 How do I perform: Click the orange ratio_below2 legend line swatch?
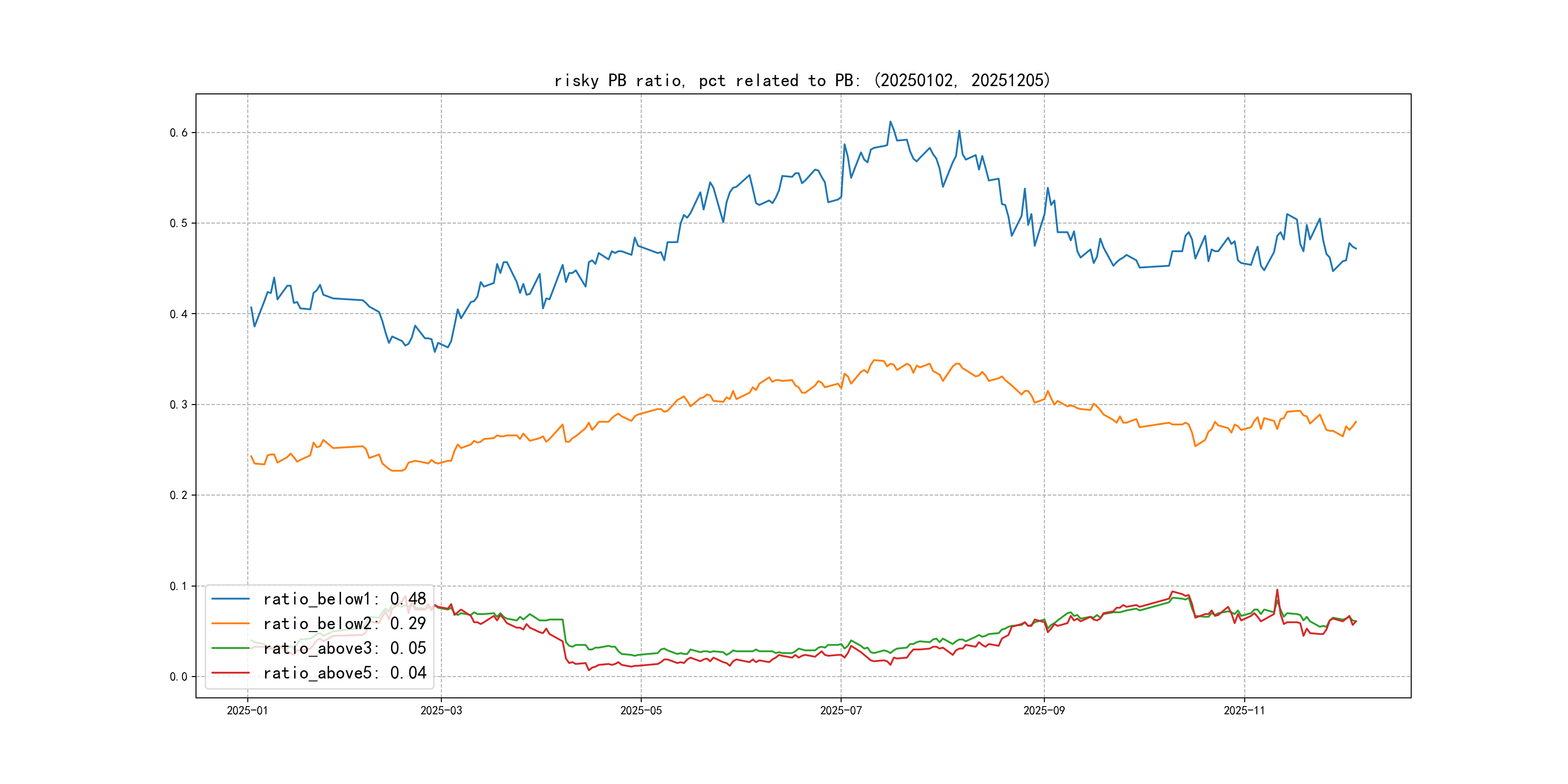tap(230, 623)
